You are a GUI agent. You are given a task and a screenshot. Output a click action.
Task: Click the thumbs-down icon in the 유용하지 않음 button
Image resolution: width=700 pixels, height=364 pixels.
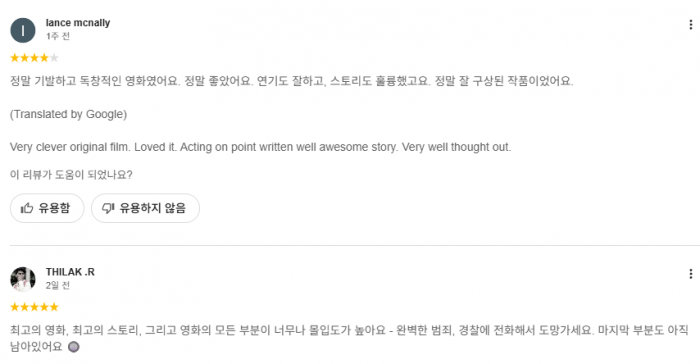click(x=108, y=208)
